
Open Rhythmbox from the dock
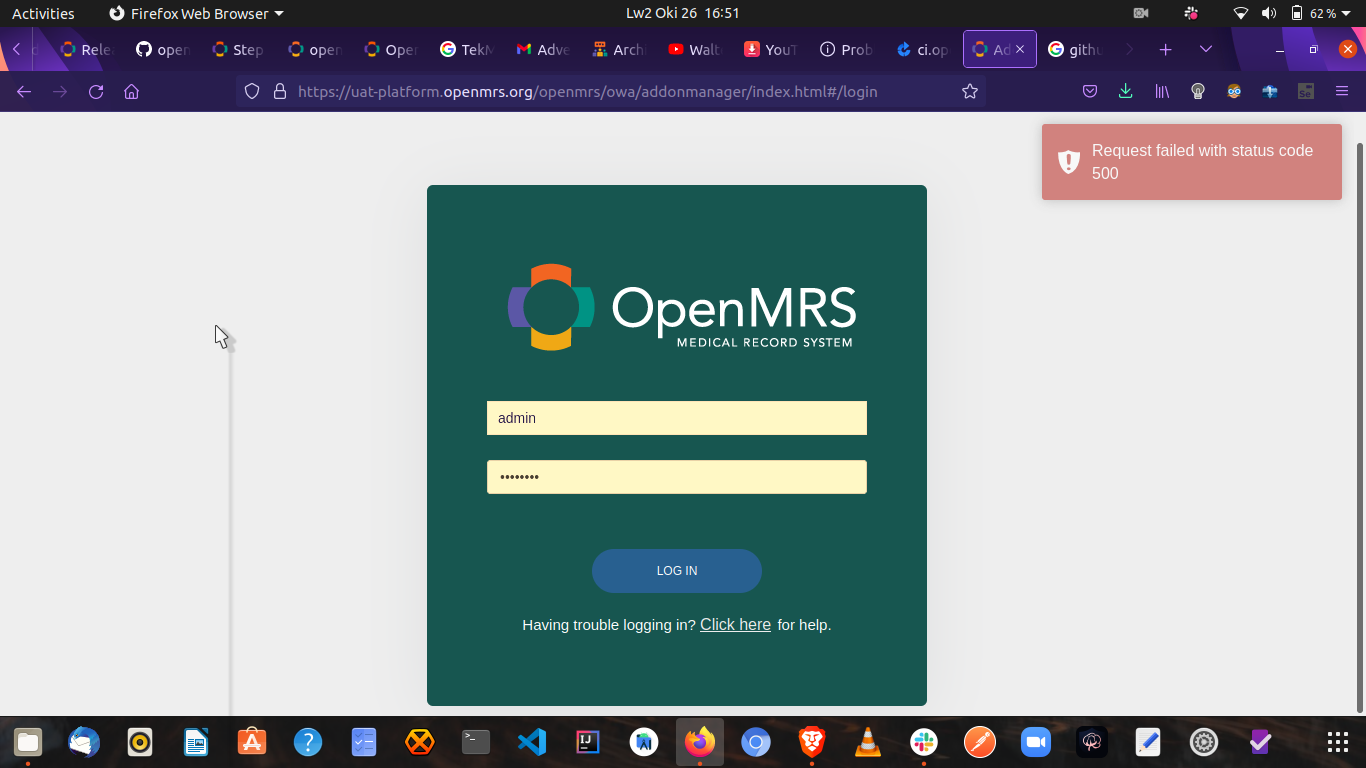point(140,742)
